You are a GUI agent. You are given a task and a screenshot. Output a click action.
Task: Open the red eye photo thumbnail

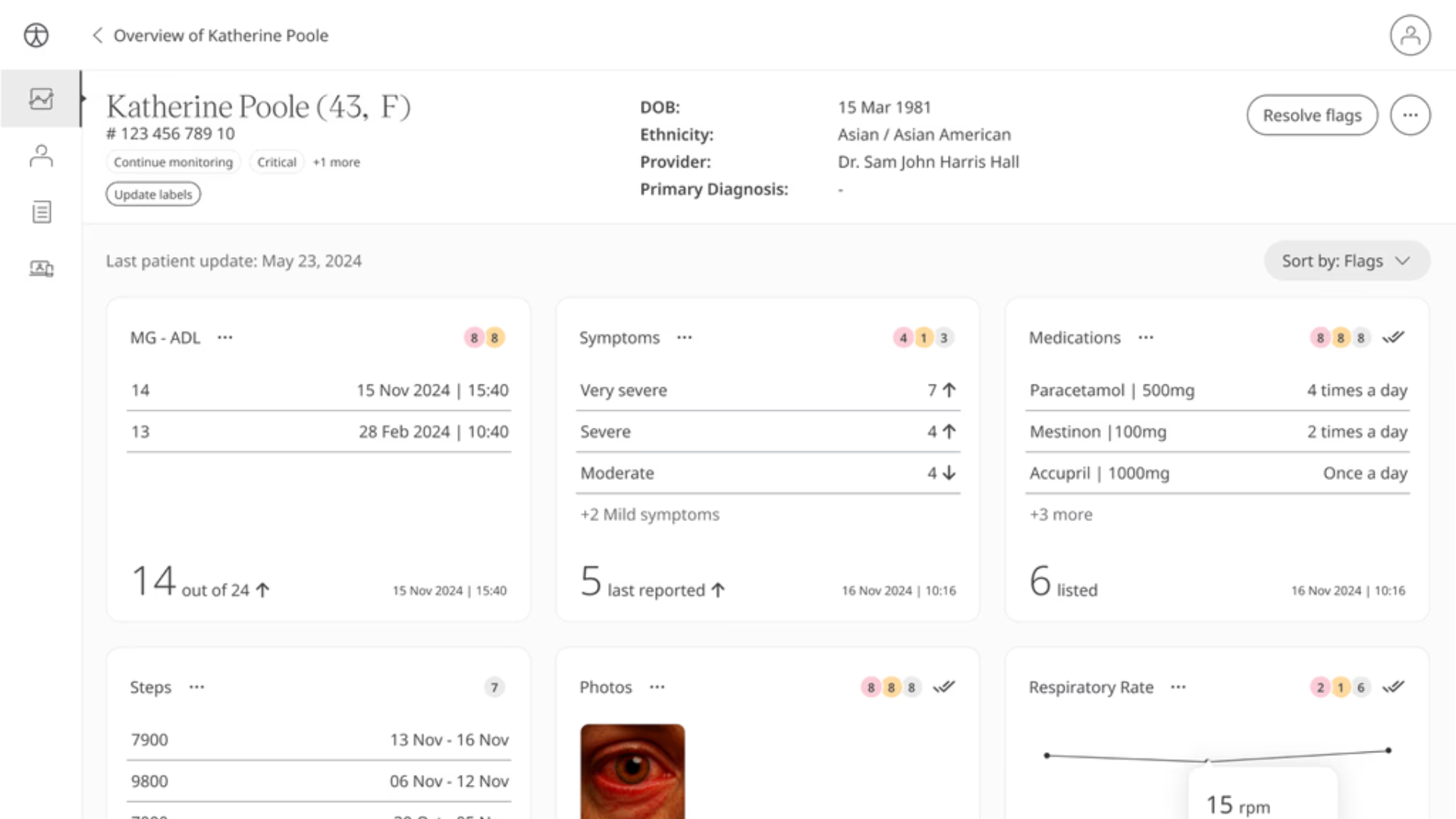coord(632,771)
